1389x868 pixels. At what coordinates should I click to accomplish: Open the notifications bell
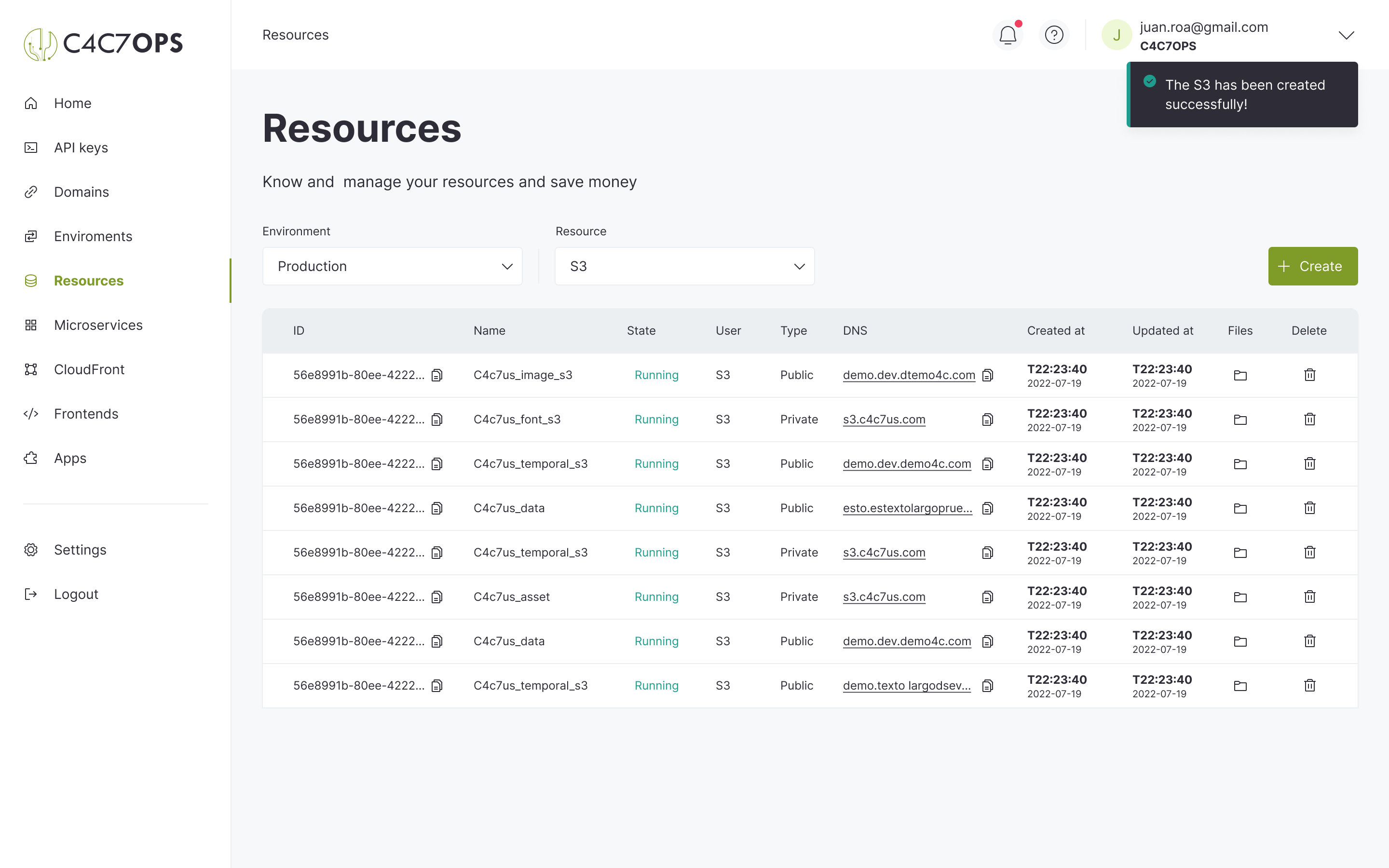point(1008,35)
